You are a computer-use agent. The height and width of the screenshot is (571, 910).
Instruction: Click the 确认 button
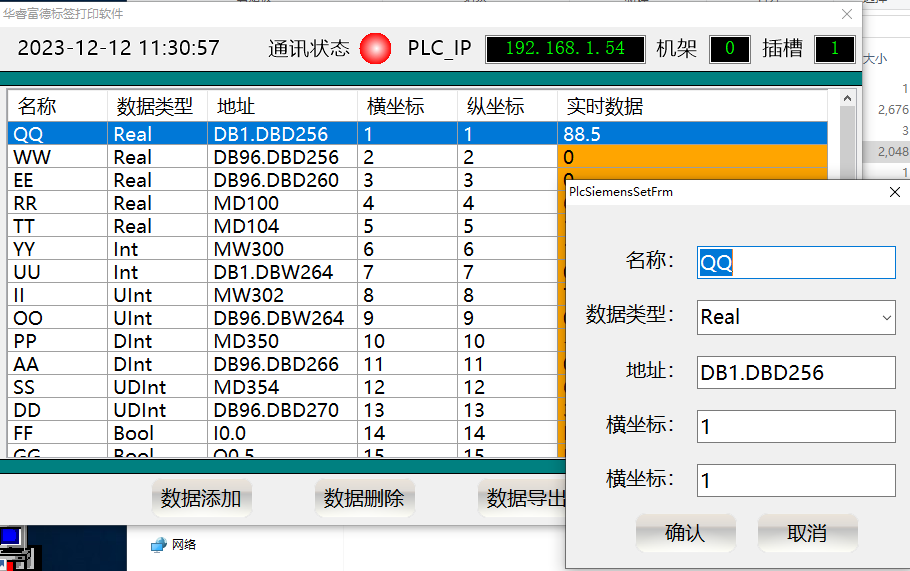click(685, 533)
